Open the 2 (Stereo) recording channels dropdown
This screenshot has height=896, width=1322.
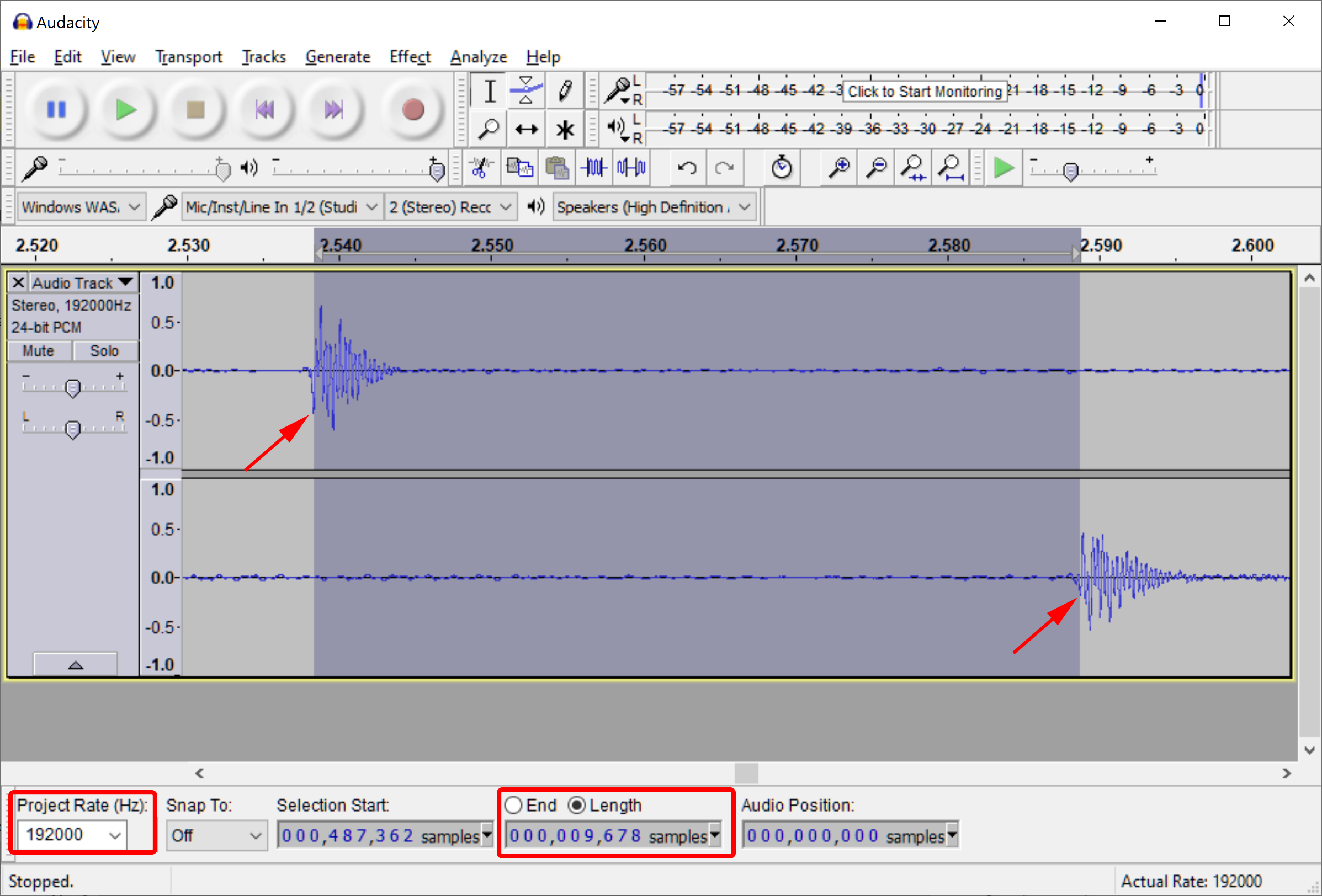(x=450, y=207)
